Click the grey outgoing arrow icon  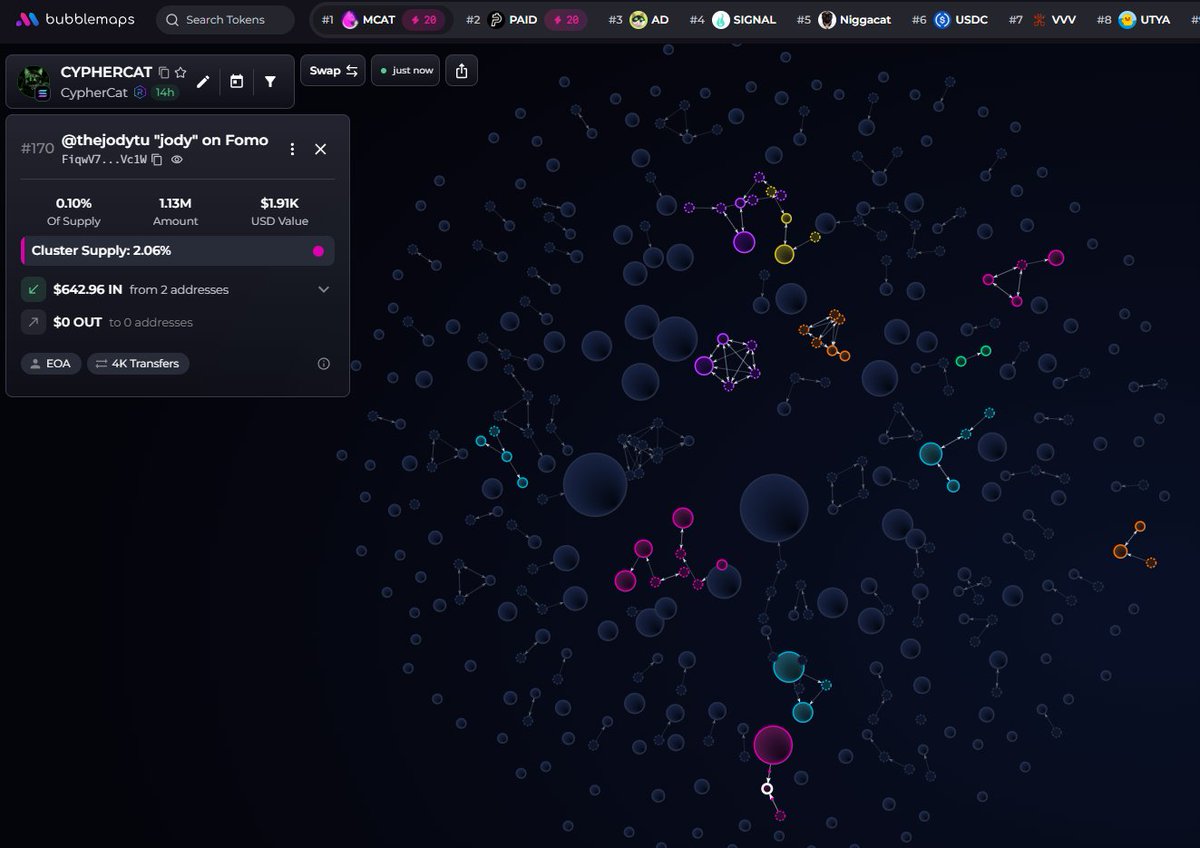click(33, 322)
